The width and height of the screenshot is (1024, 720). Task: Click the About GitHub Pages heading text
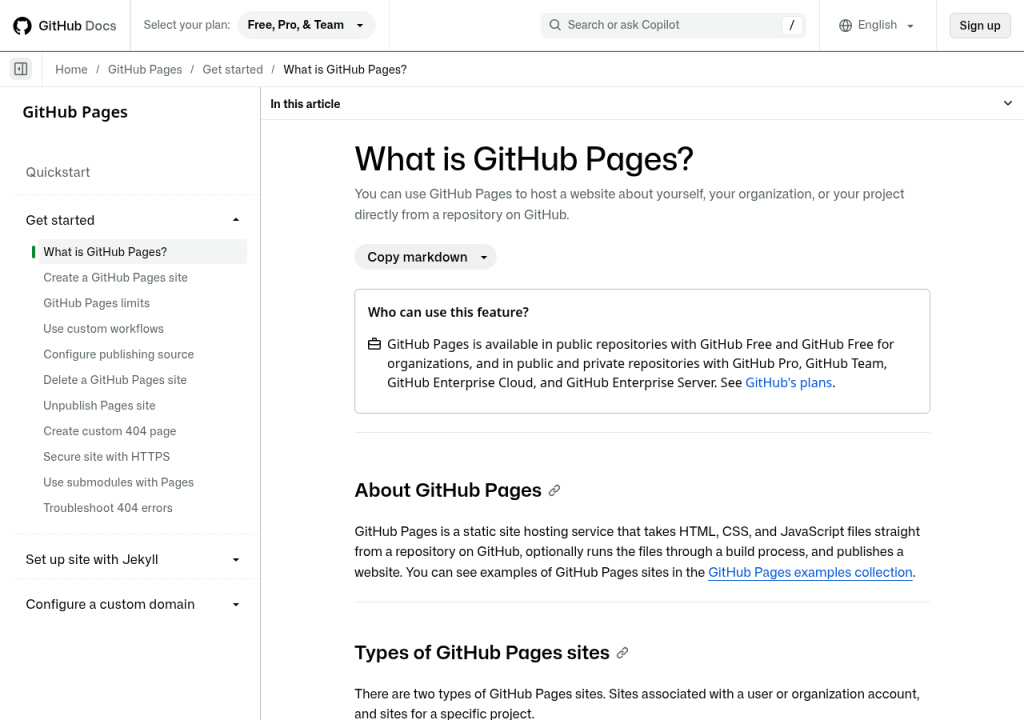pos(448,491)
